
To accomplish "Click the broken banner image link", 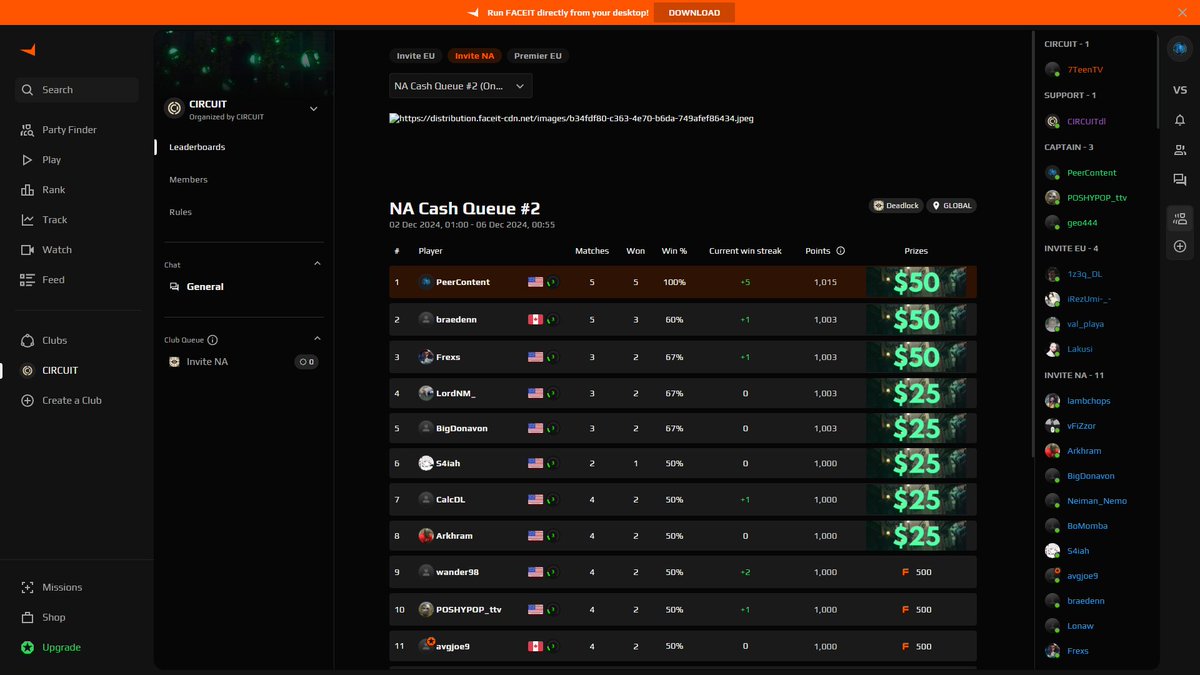I will click(x=571, y=118).
